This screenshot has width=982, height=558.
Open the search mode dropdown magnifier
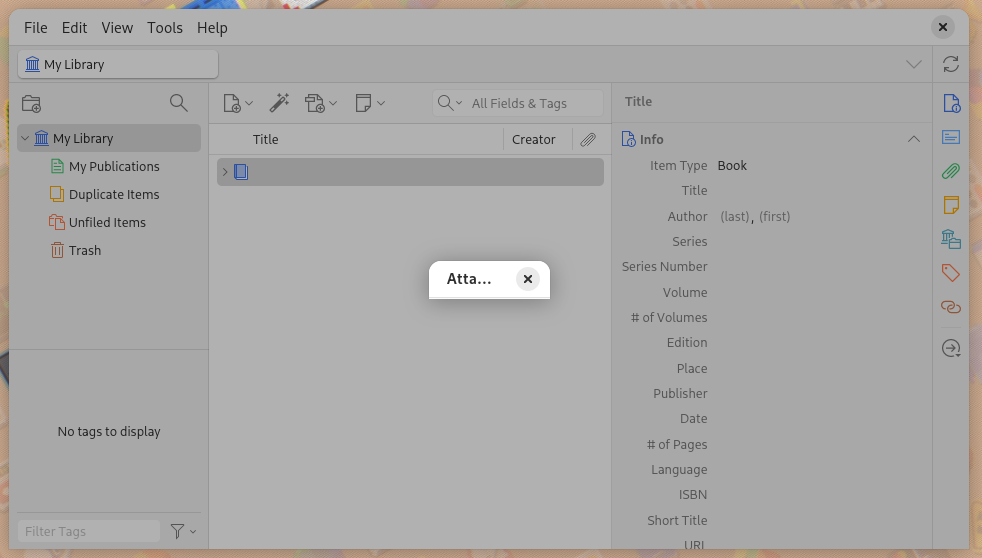450,103
